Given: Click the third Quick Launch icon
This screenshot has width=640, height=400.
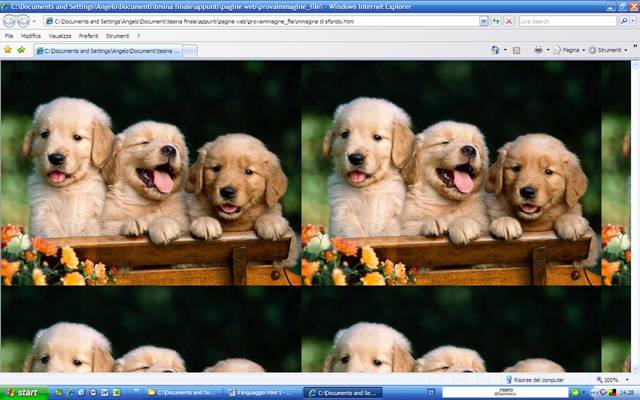Looking at the screenshot, I should coord(81,393).
